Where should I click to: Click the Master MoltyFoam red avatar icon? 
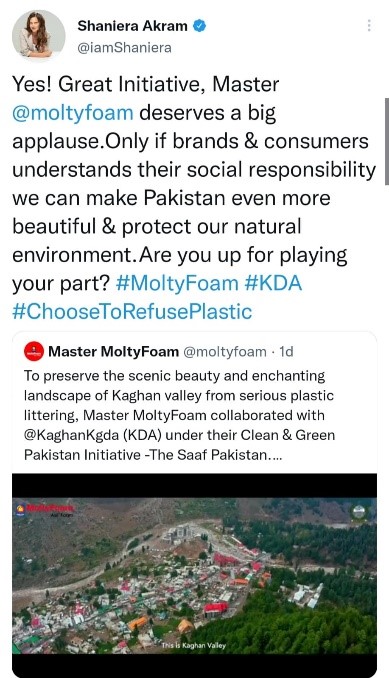coord(34,352)
